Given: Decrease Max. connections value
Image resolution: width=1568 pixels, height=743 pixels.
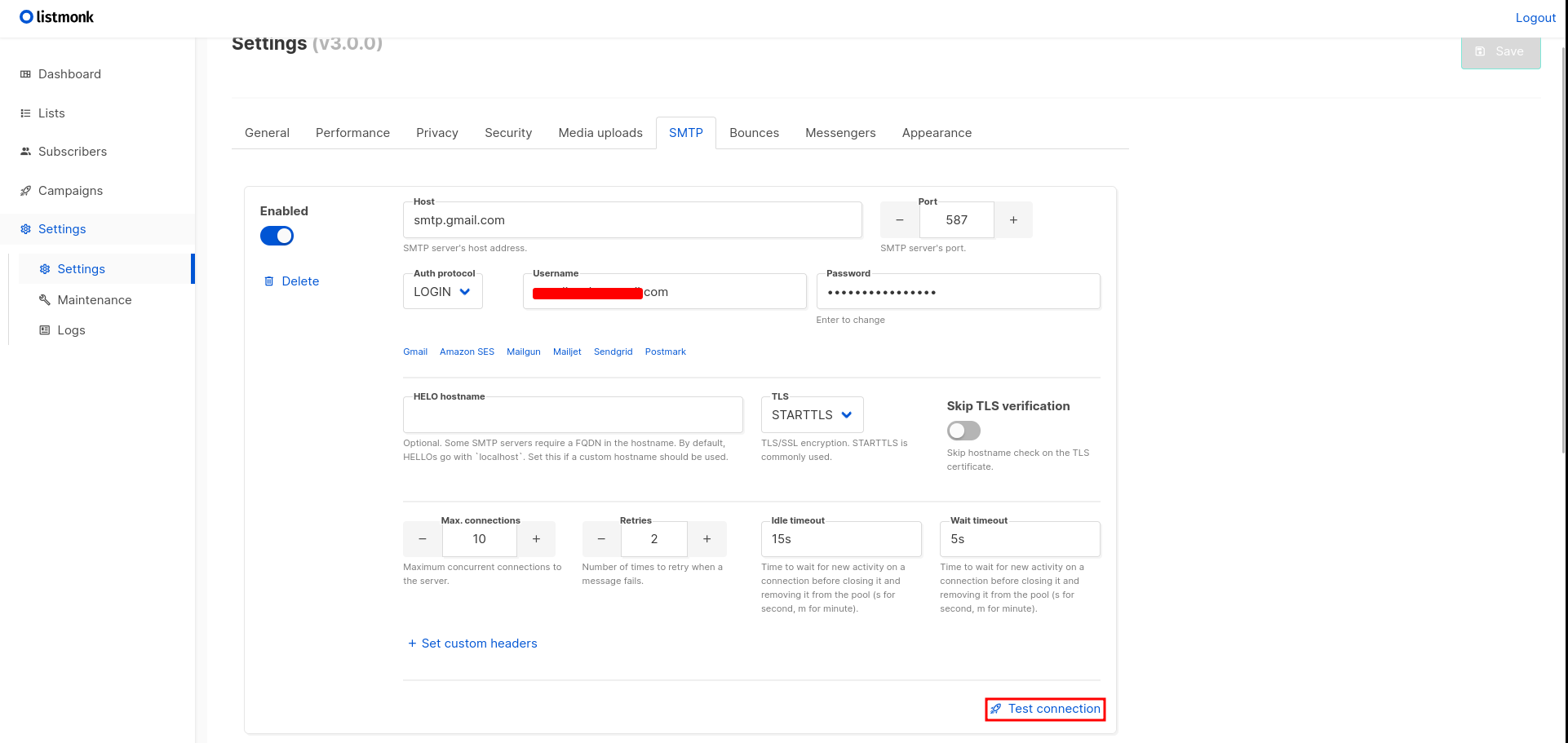Looking at the screenshot, I should click(423, 539).
